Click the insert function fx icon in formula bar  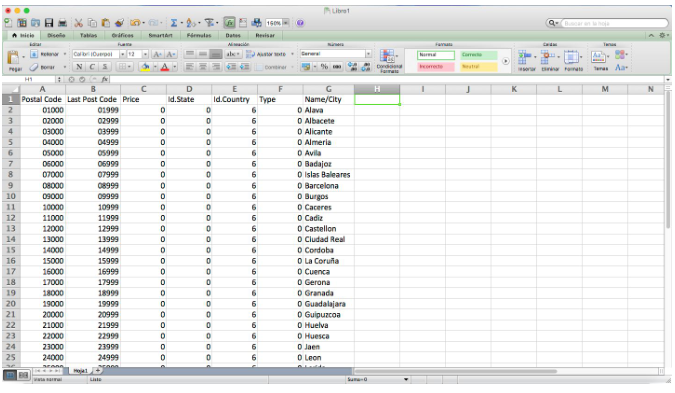(105, 80)
